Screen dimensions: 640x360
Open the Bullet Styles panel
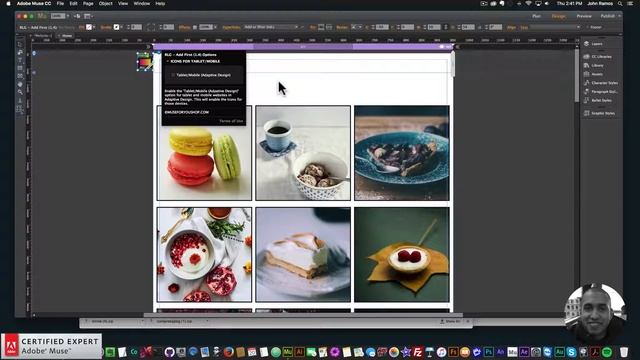coord(601,100)
